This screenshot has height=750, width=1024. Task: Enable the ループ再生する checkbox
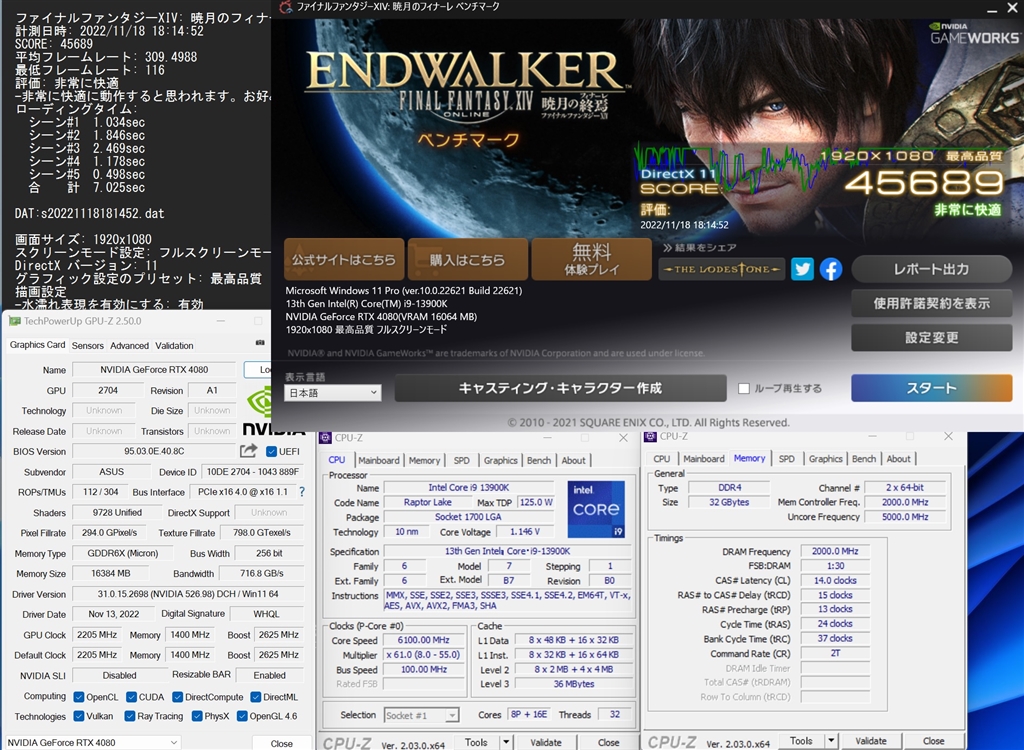(743, 389)
